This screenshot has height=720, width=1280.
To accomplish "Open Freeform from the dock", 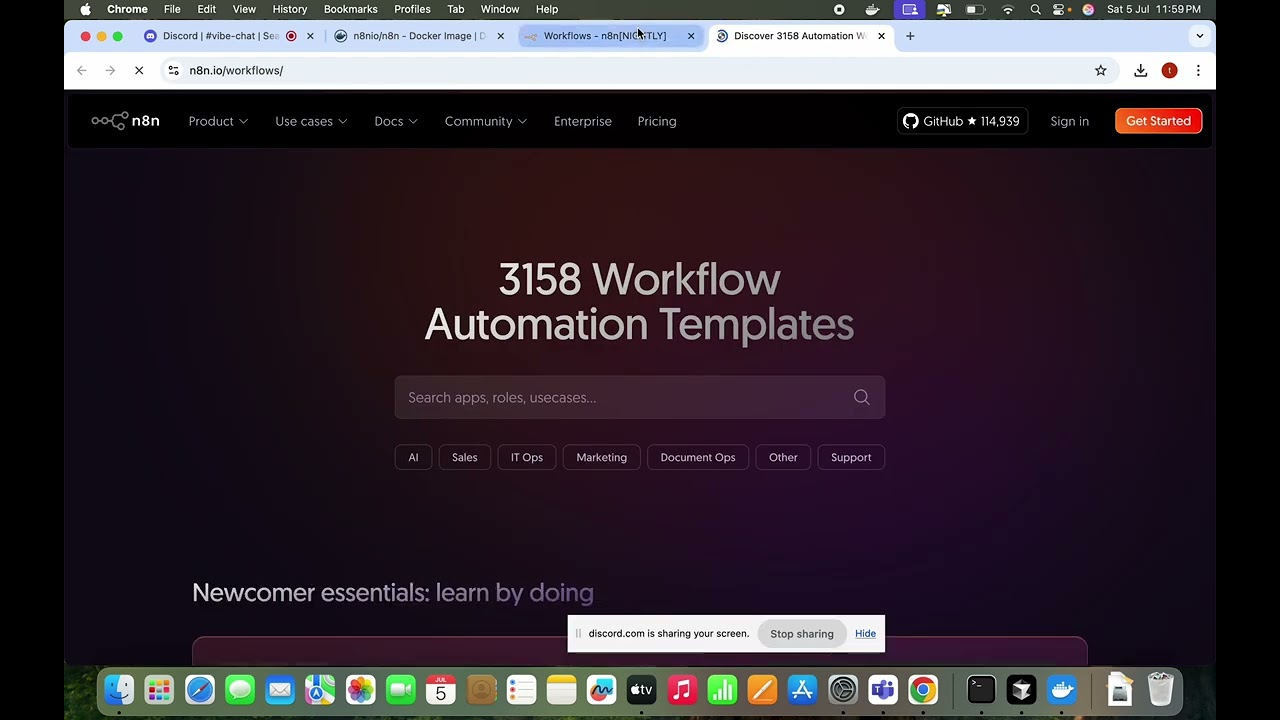I will (601, 690).
